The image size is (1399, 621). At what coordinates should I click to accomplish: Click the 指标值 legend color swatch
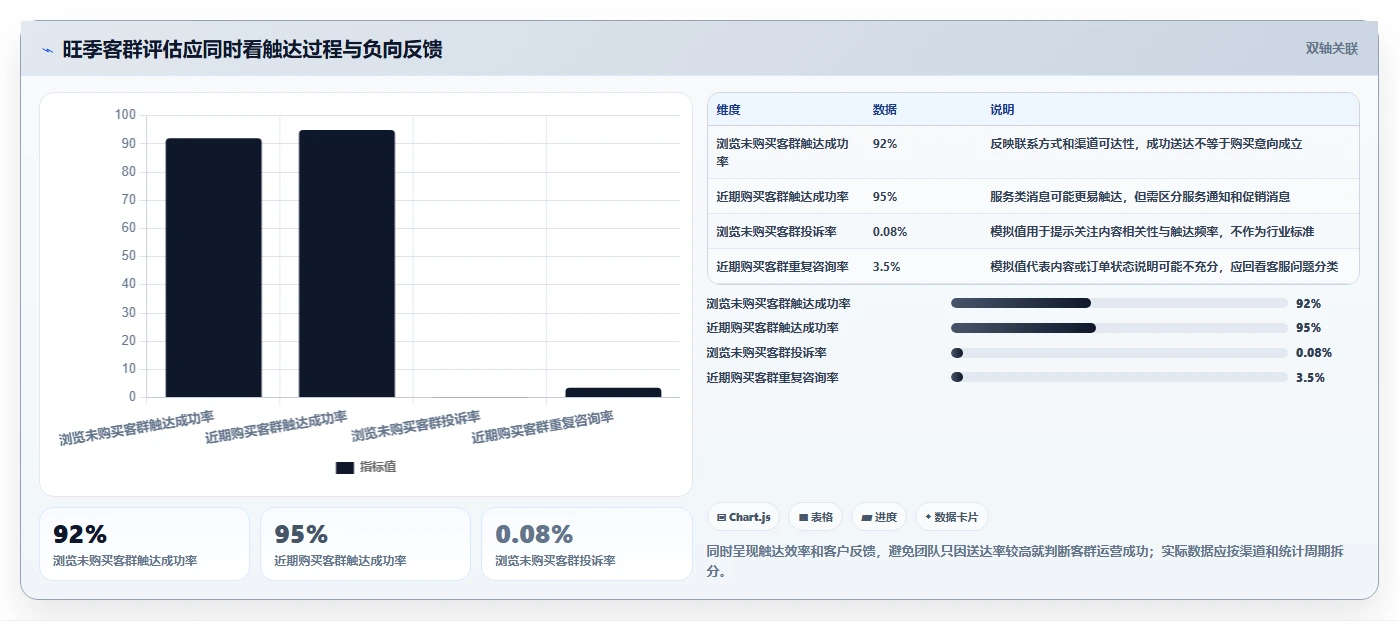point(345,467)
